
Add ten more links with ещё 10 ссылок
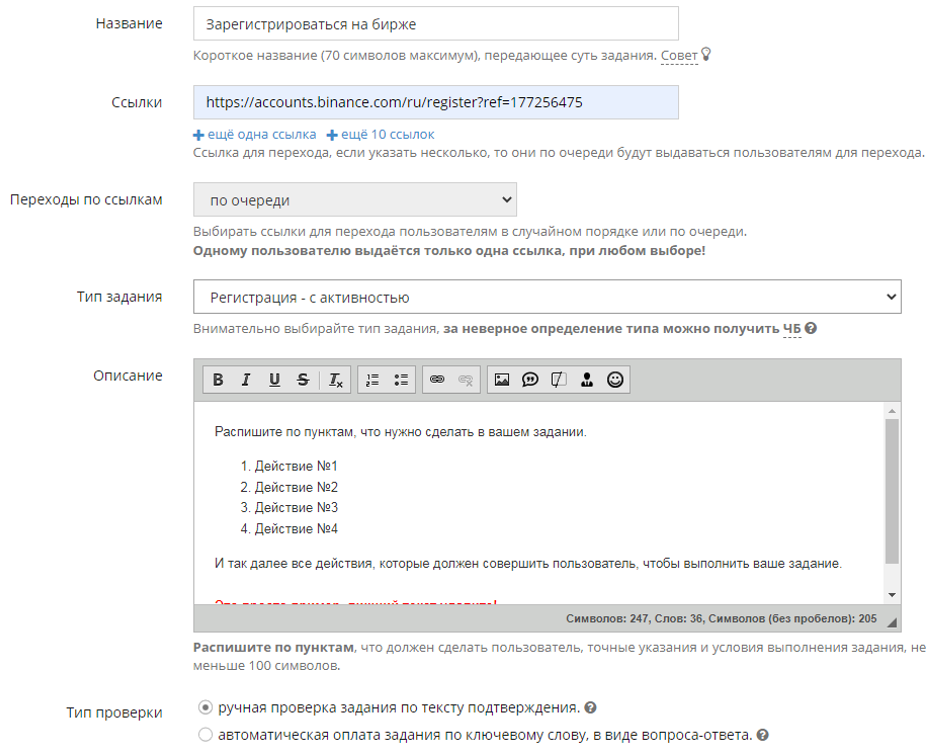[x=381, y=135]
